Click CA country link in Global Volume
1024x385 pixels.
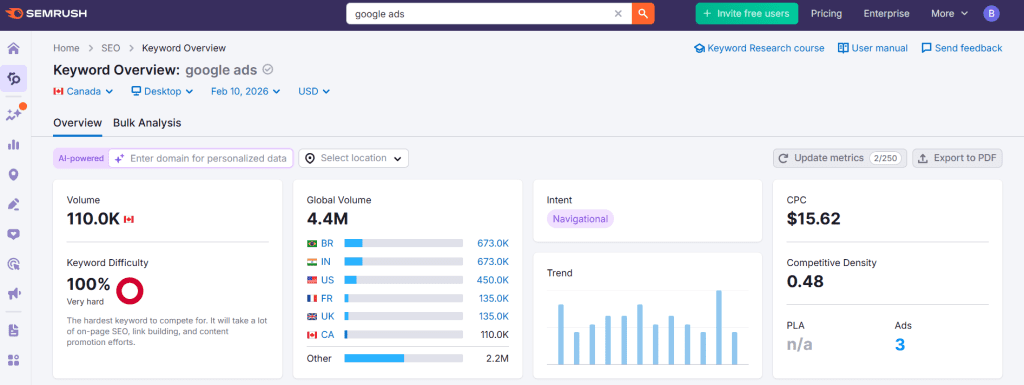(327, 335)
